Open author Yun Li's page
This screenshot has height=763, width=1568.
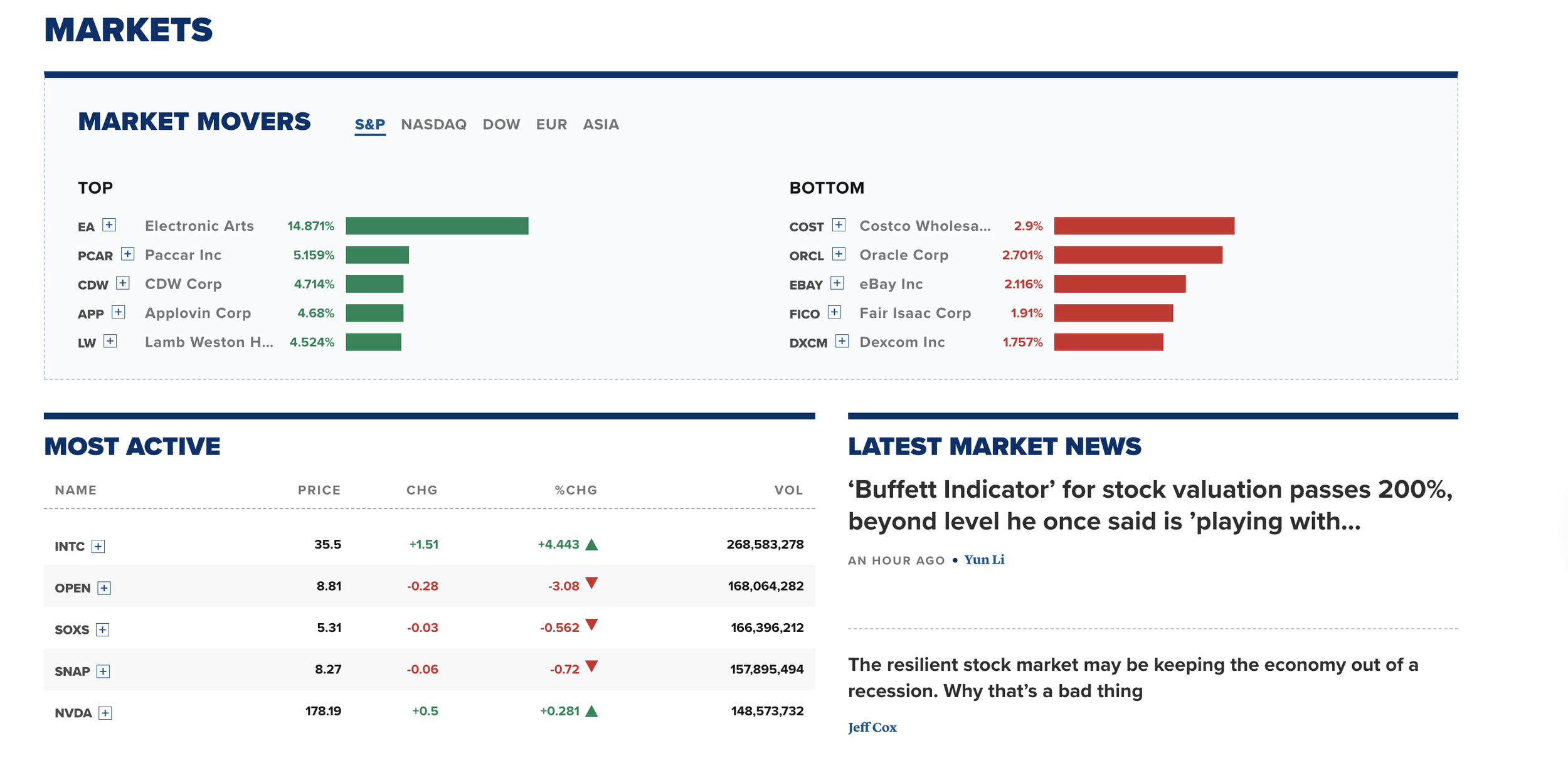pos(983,560)
